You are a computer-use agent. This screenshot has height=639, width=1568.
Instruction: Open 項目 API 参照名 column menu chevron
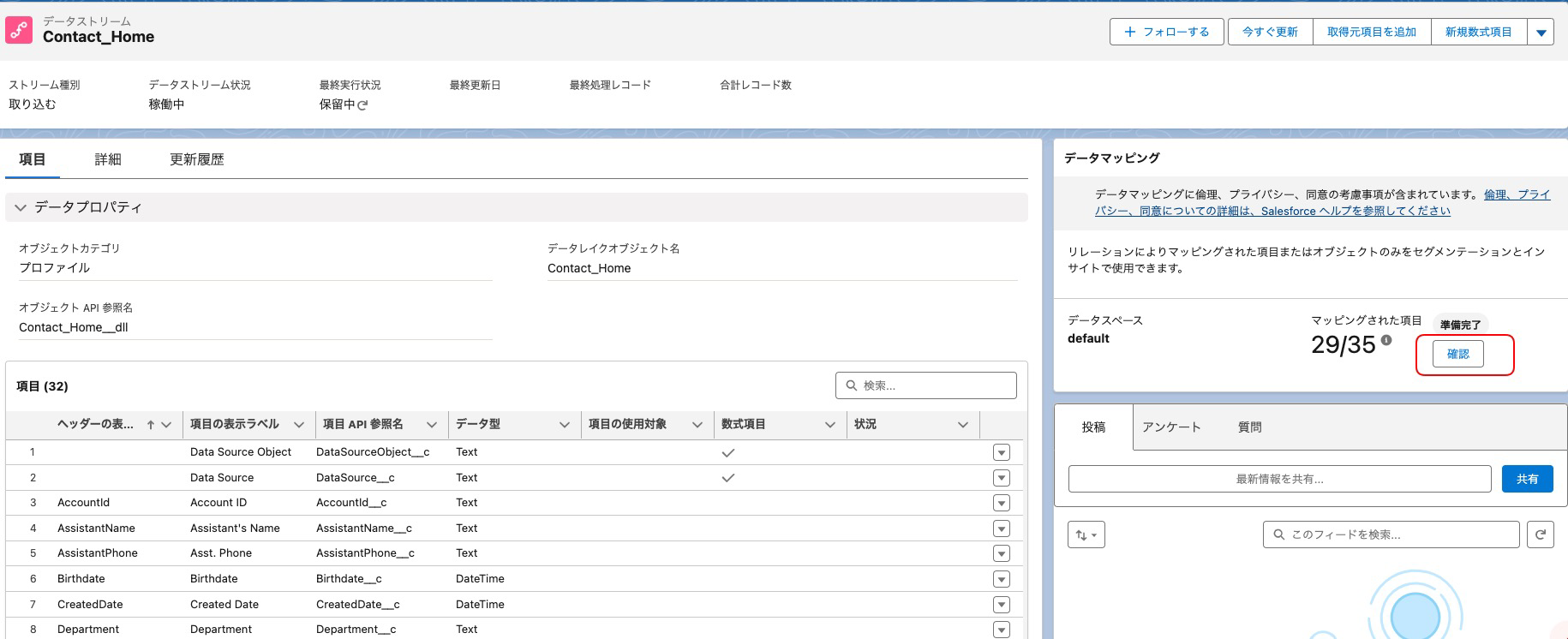(432, 425)
